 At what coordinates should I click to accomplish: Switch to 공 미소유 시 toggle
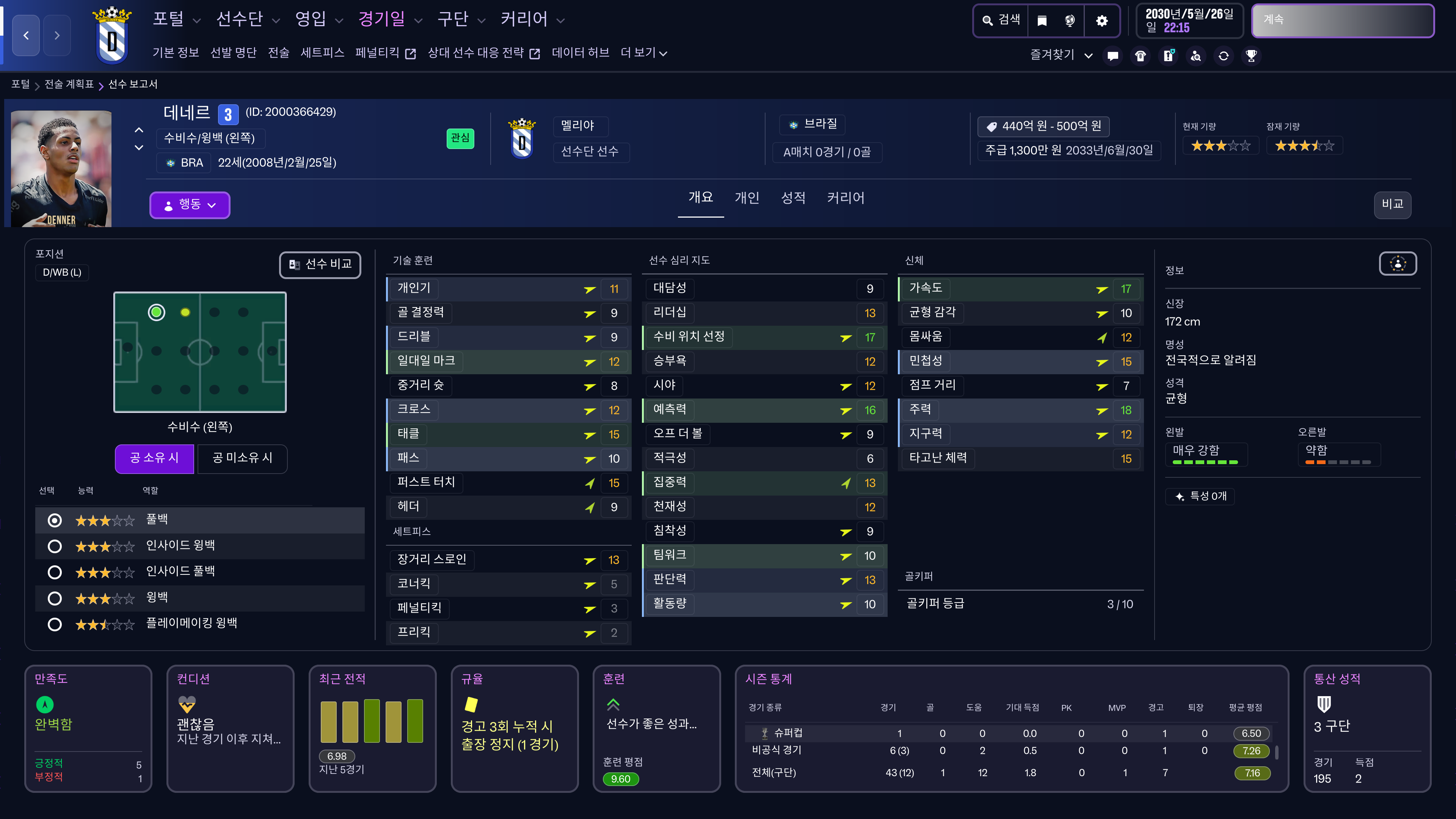point(242,458)
